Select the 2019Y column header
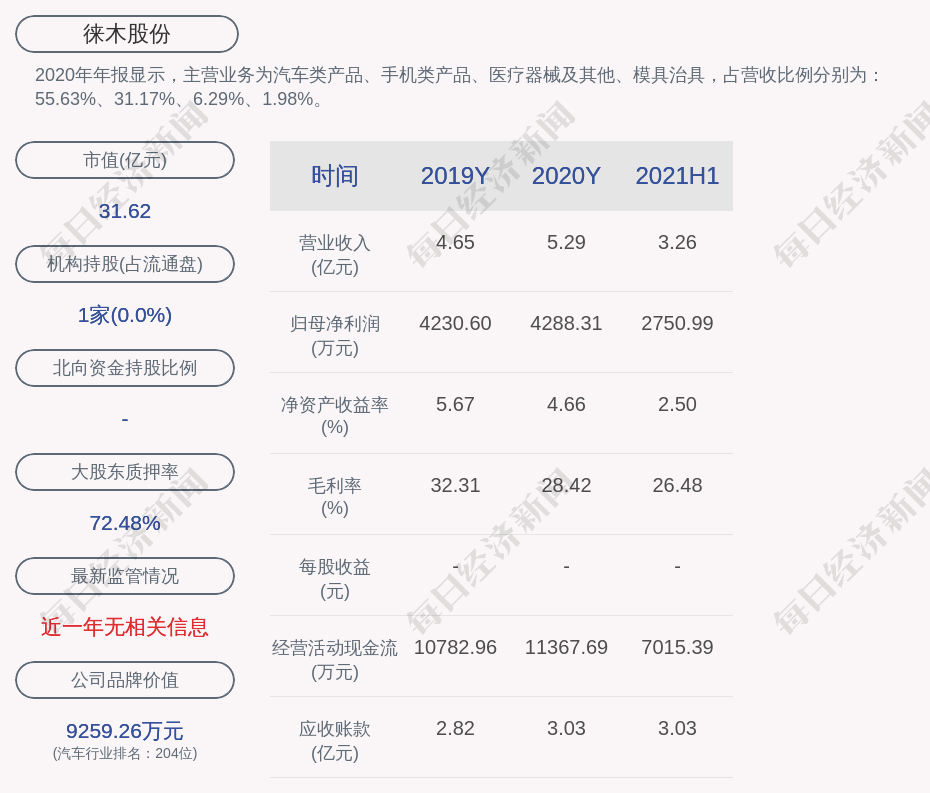 (455, 176)
